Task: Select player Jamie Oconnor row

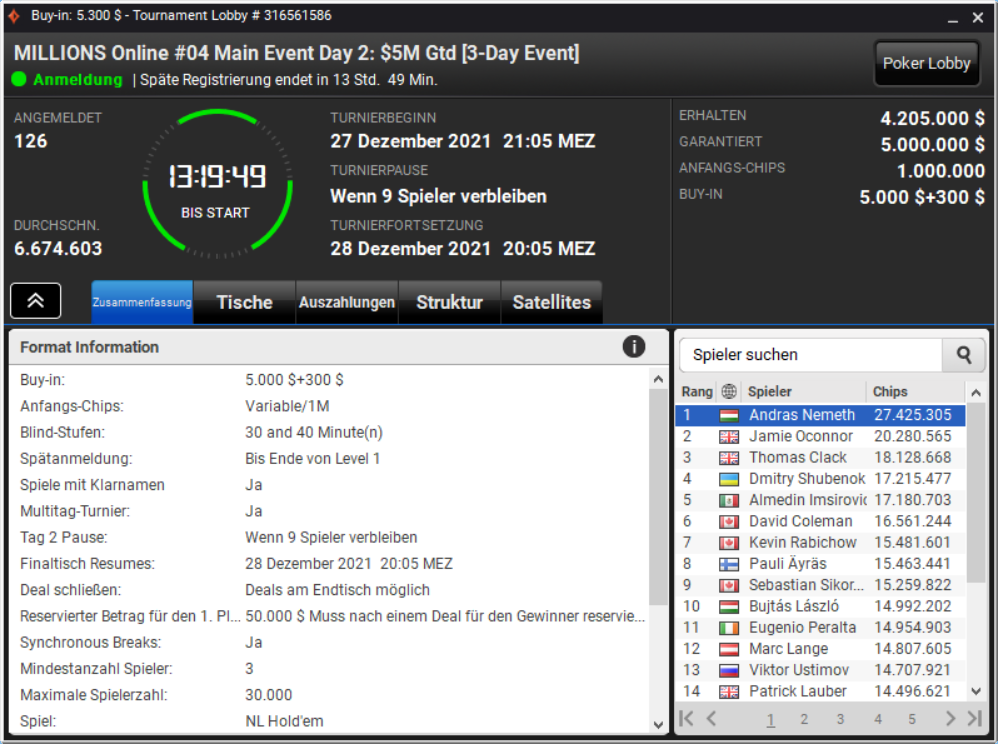Action: click(x=820, y=436)
